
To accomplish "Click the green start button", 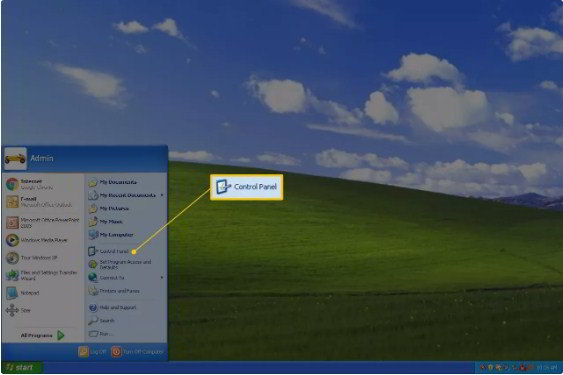I will (22, 367).
